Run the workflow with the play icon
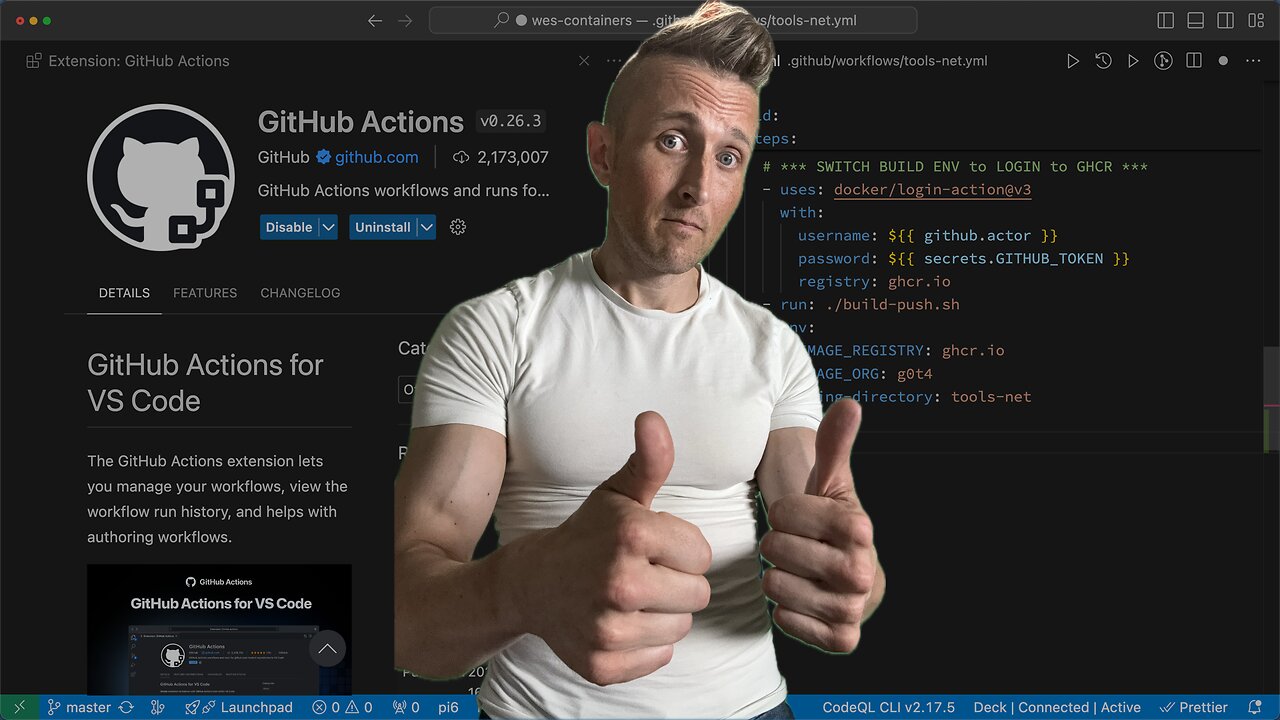Screen dimensions: 1280x720 pos(1073,61)
